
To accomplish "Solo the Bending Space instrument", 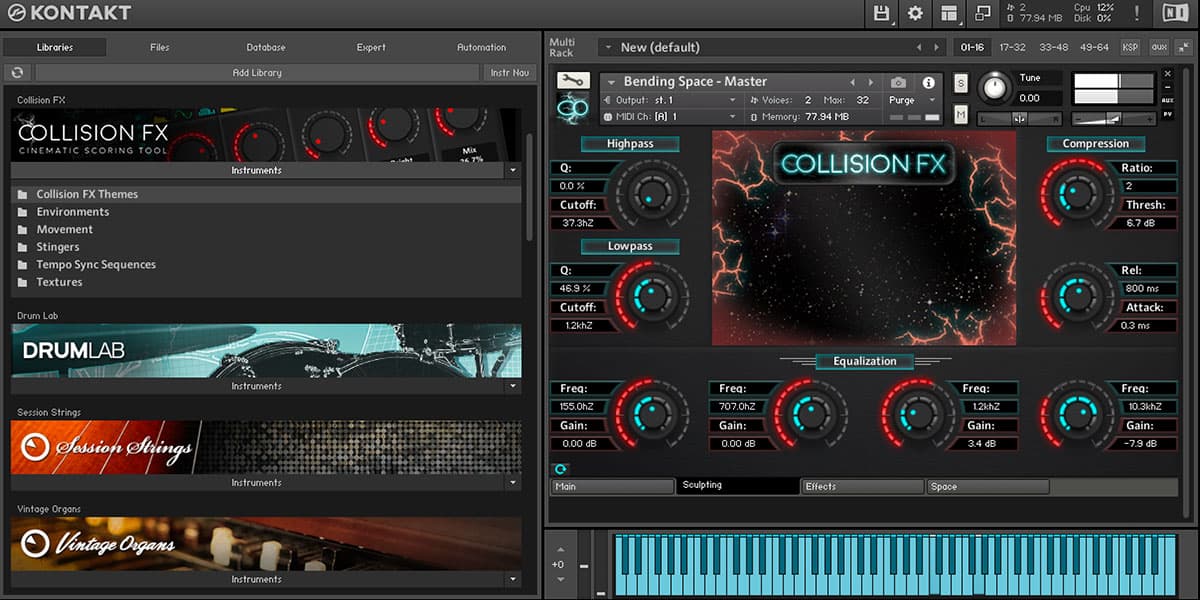I will pyautogui.click(x=960, y=84).
